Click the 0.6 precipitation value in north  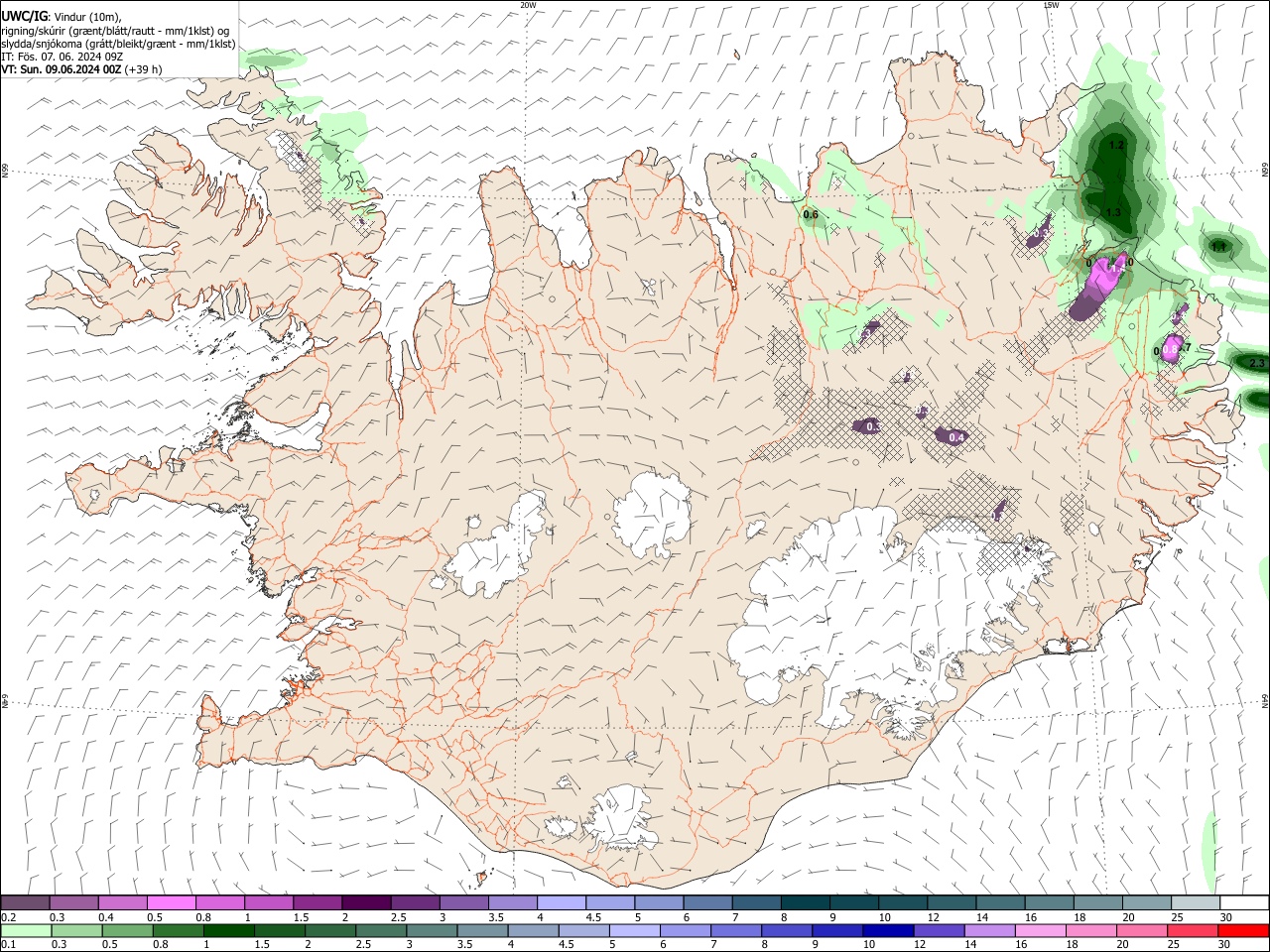point(811,214)
